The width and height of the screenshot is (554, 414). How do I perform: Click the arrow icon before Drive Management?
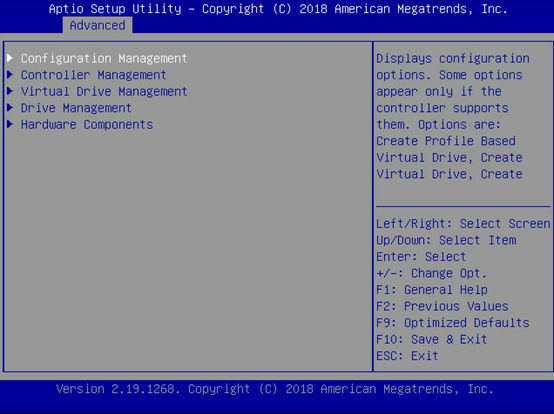pos(10,108)
